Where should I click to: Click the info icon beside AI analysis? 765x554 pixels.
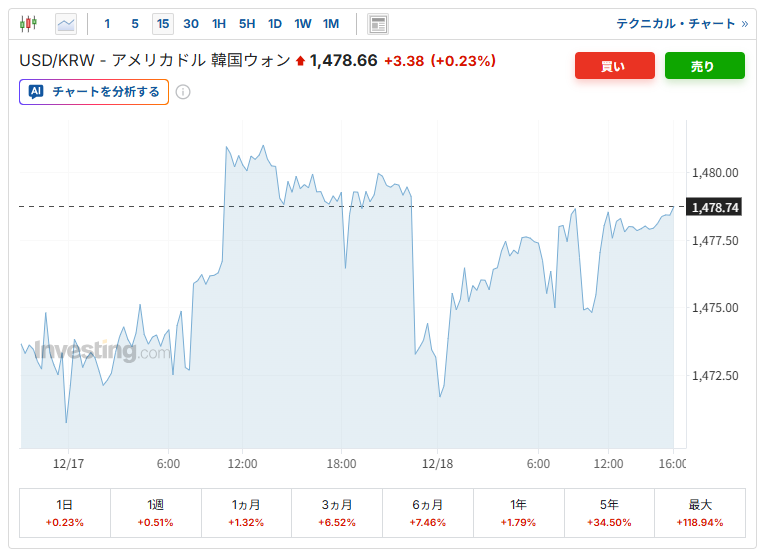tap(183, 92)
